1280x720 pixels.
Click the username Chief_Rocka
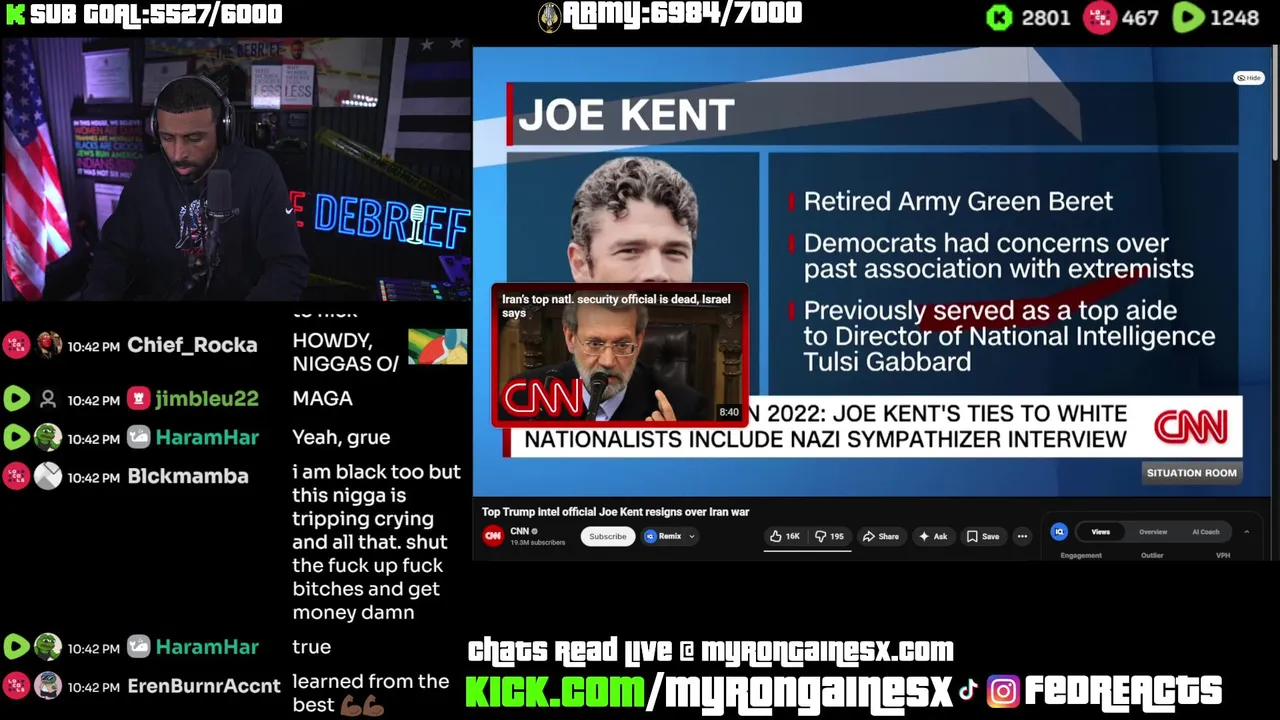coord(192,345)
